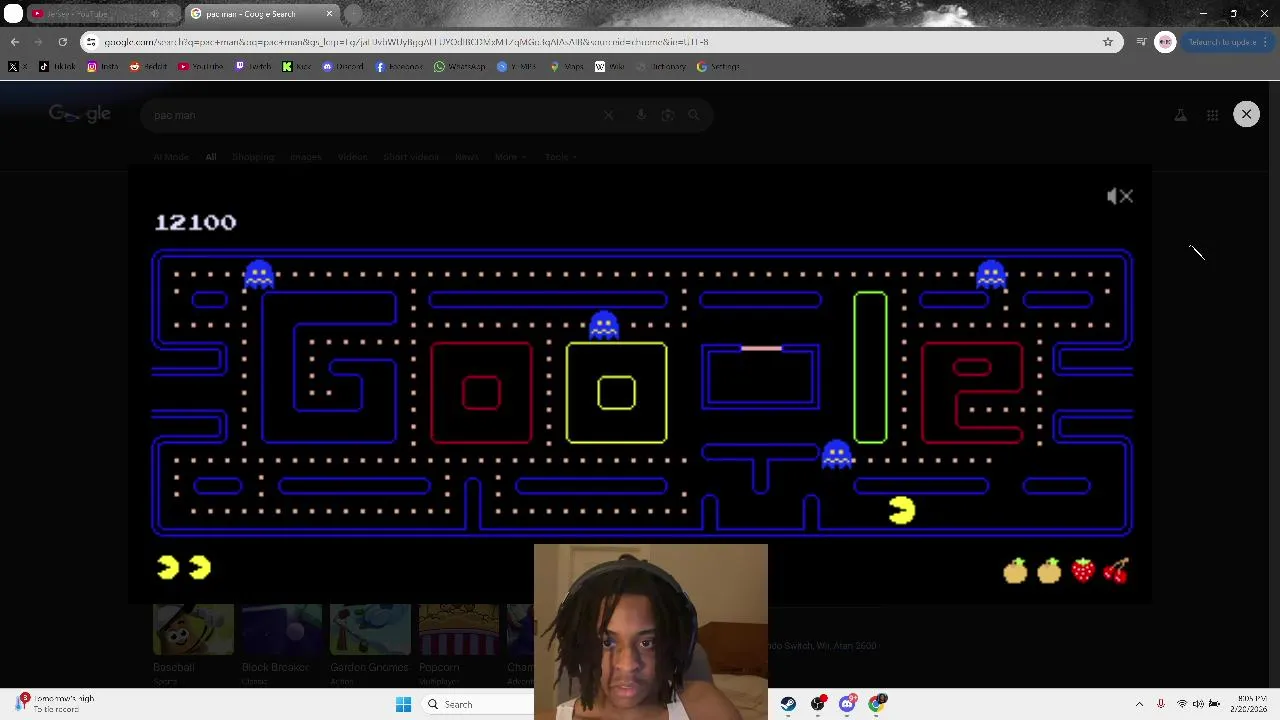Open the Settings bookmark
Viewport: 1280px width, 720px height.
[719, 66]
